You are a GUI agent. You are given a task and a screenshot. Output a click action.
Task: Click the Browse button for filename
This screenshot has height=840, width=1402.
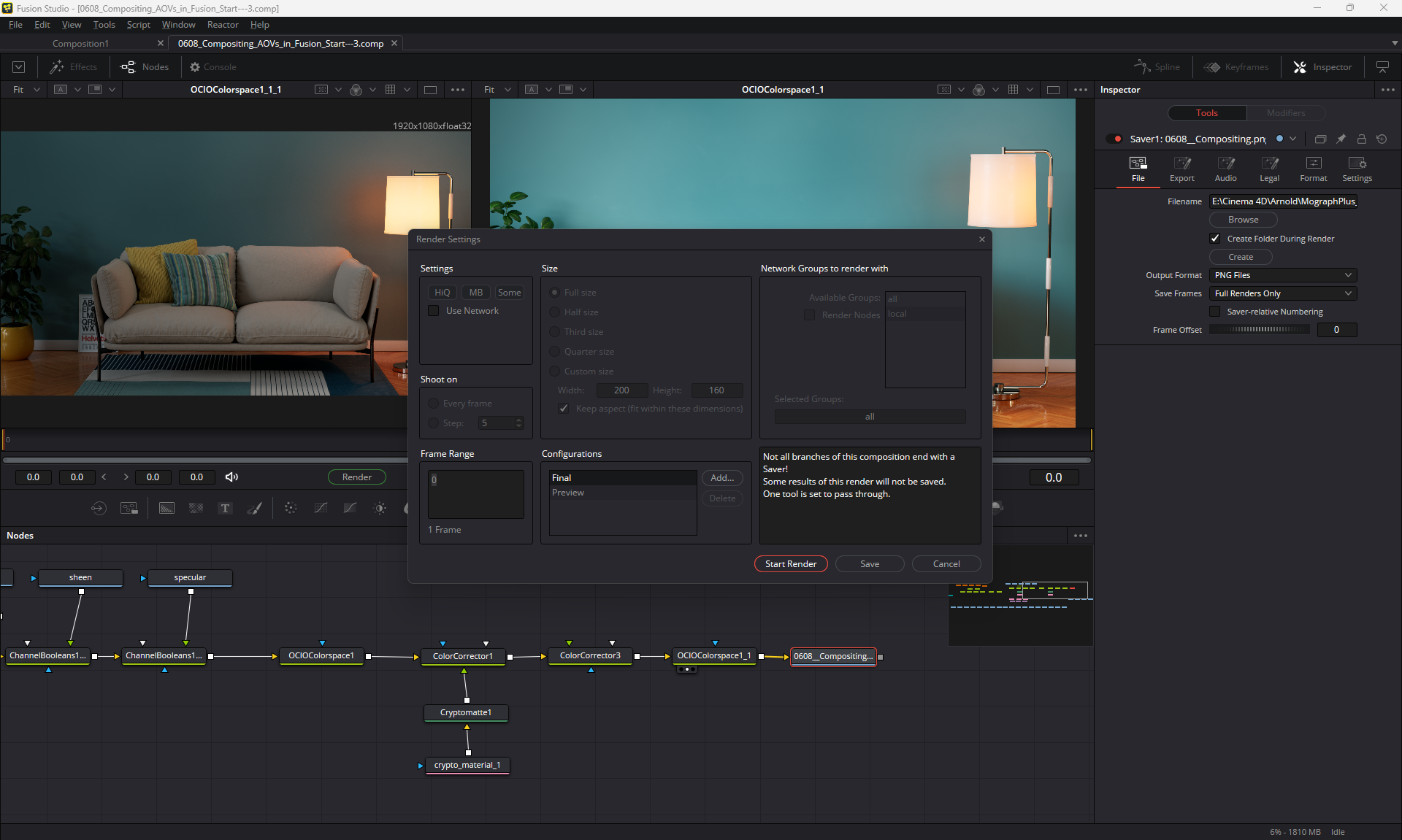pyautogui.click(x=1243, y=220)
